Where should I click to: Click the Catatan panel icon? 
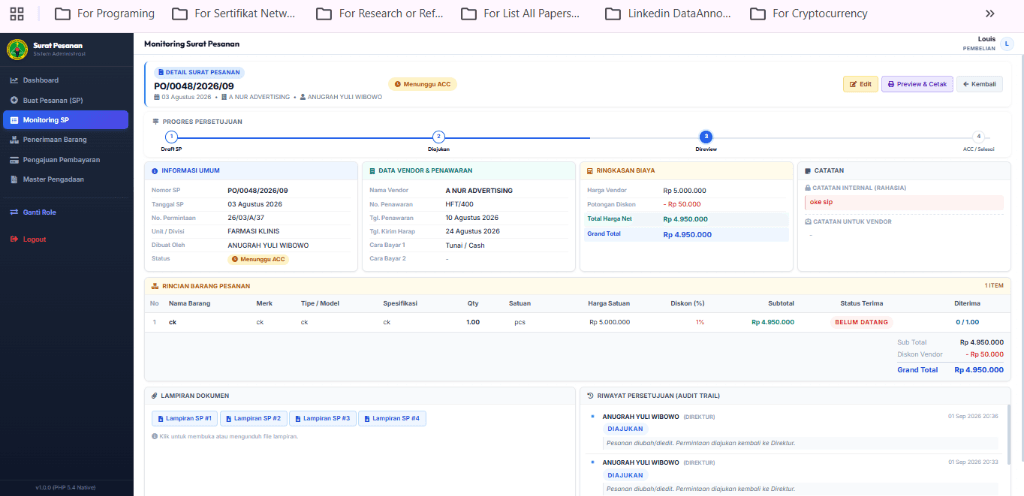tap(808, 171)
